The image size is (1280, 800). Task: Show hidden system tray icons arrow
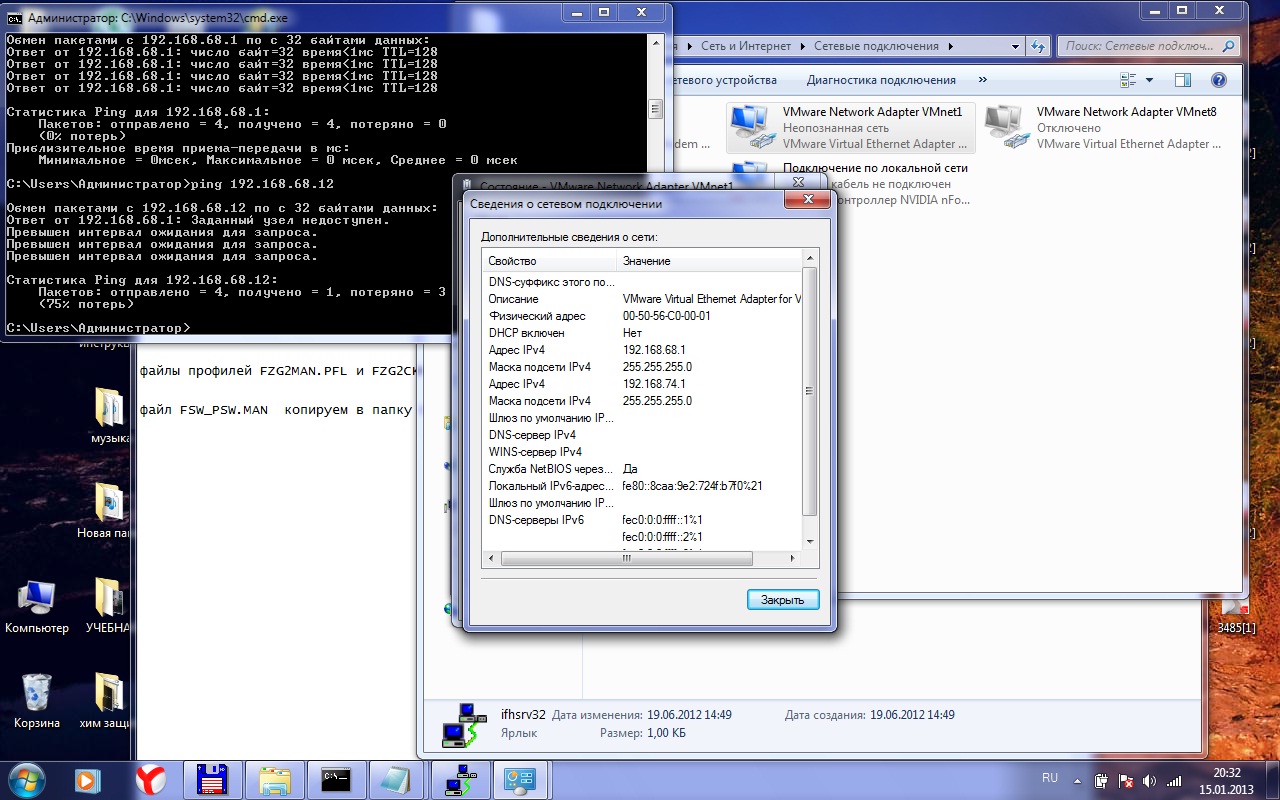tap(1077, 779)
